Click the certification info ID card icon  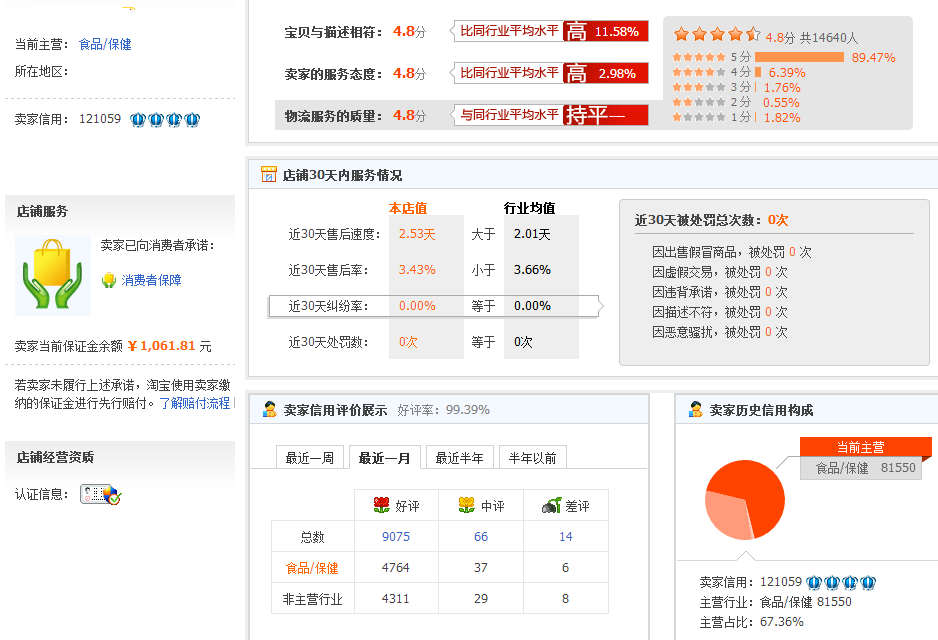tap(101, 494)
